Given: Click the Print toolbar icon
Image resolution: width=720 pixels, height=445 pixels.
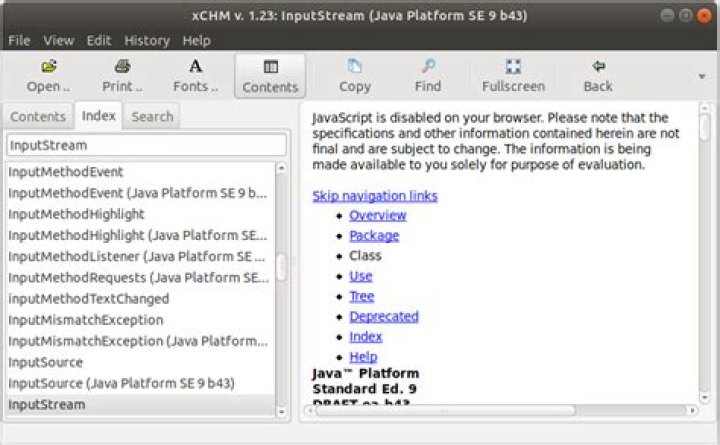Looking at the screenshot, I should (x=122, y=67).
